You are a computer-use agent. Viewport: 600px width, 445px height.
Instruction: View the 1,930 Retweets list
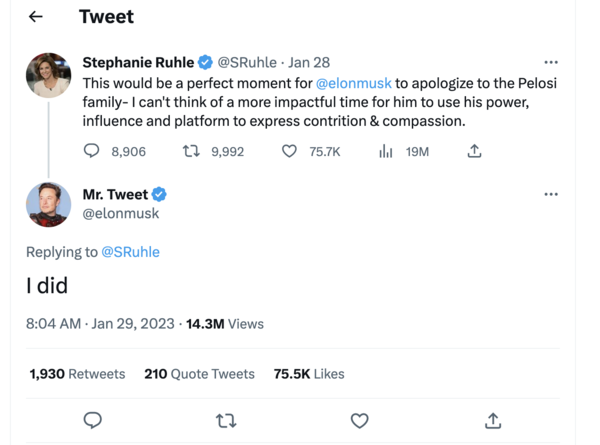click(77, 373)
